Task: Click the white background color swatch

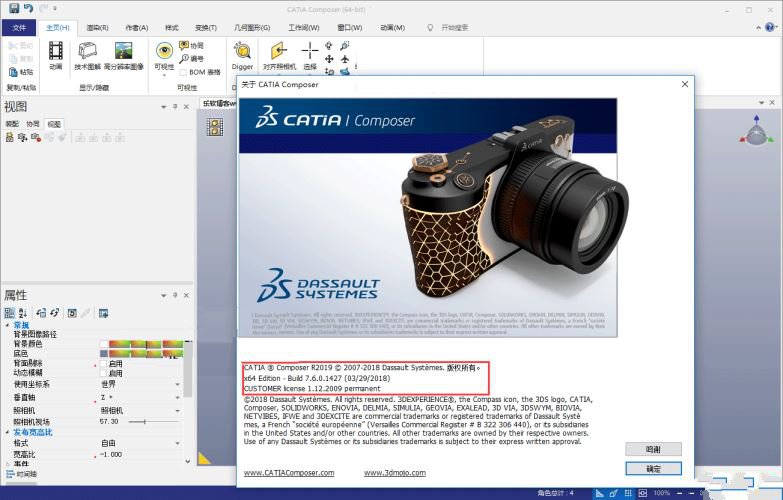Action: point(104,344)
